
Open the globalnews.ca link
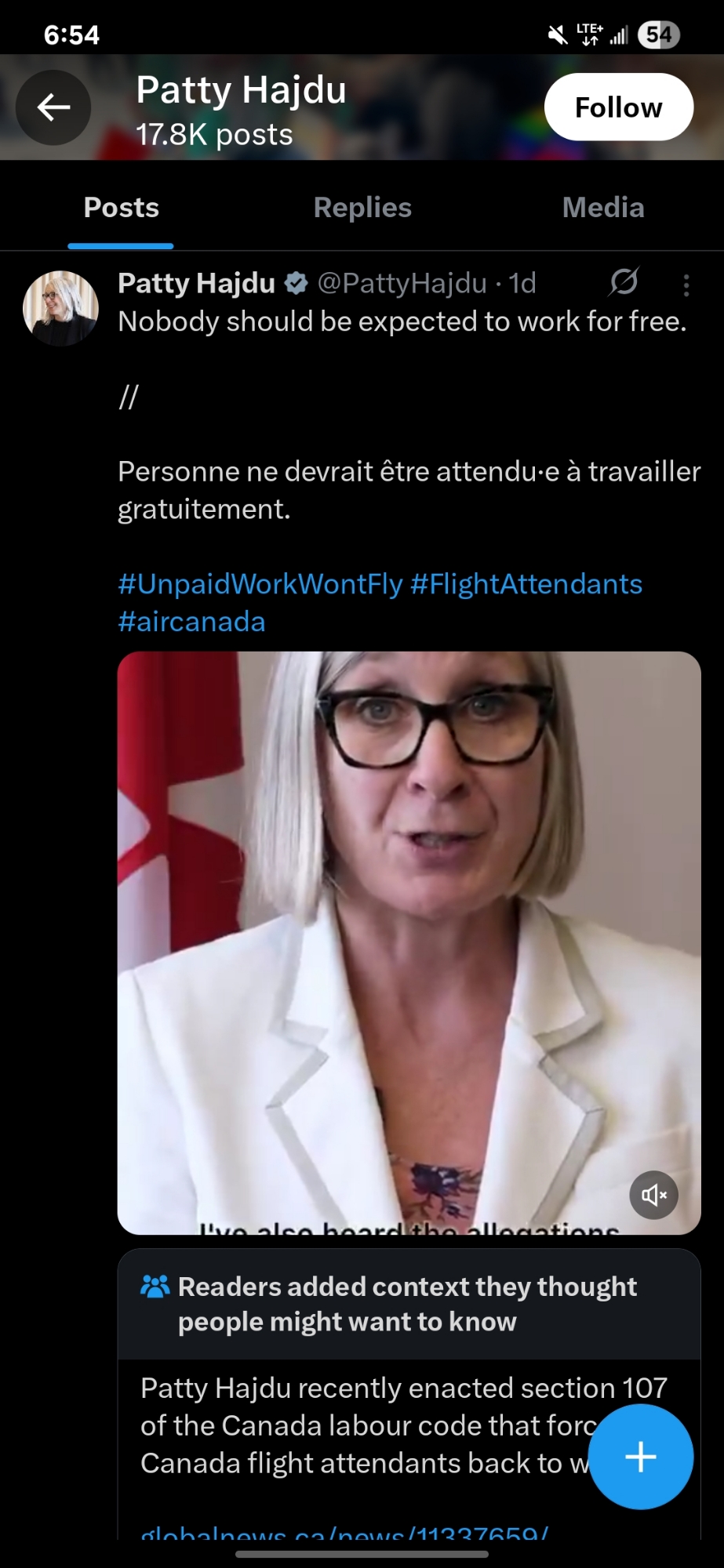(344, 1532)
